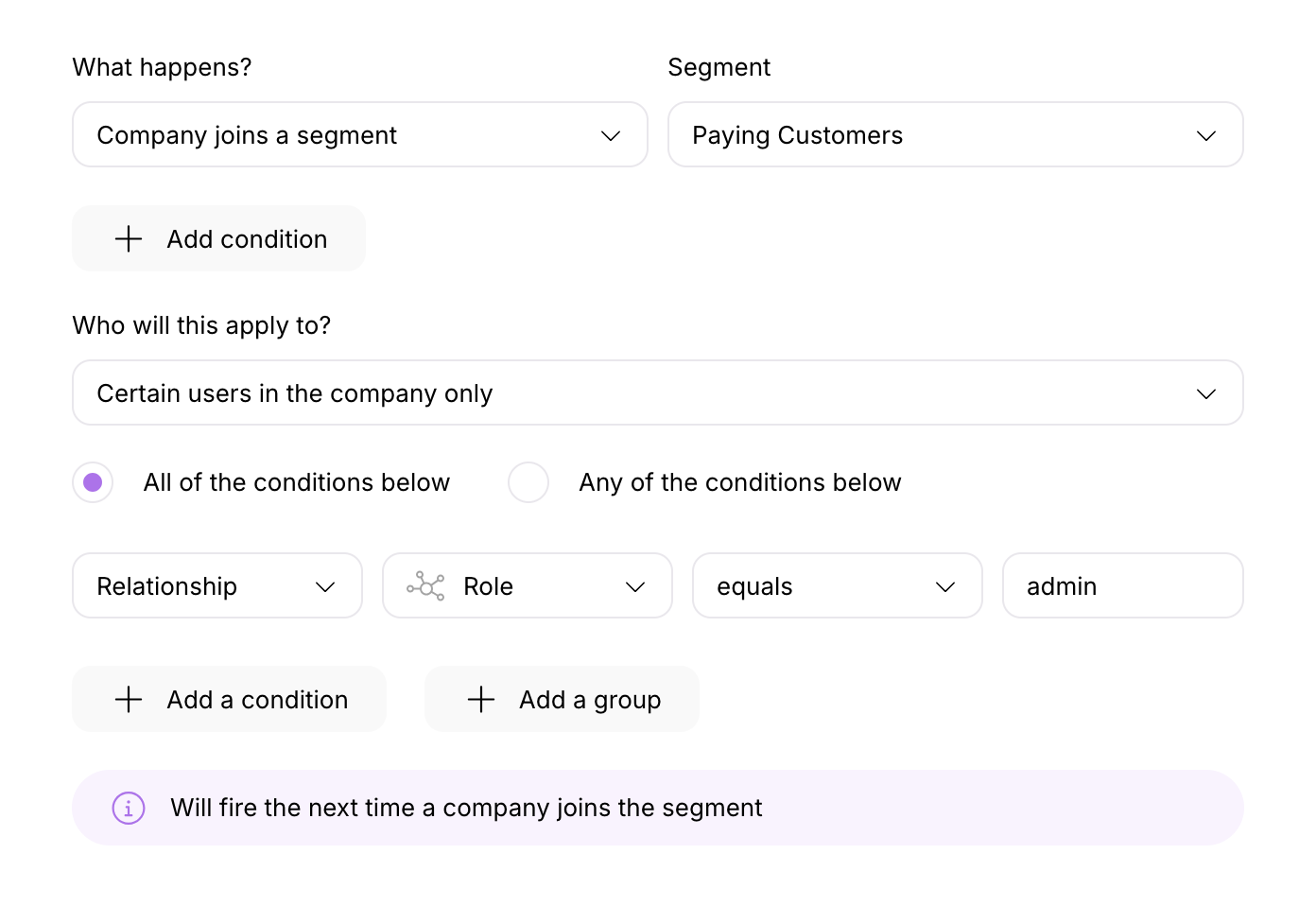Image resolution: width=1316 pixels, height=906 pixels.
Task: Open the Paying Customers segment dropdown
Action: 955,134
